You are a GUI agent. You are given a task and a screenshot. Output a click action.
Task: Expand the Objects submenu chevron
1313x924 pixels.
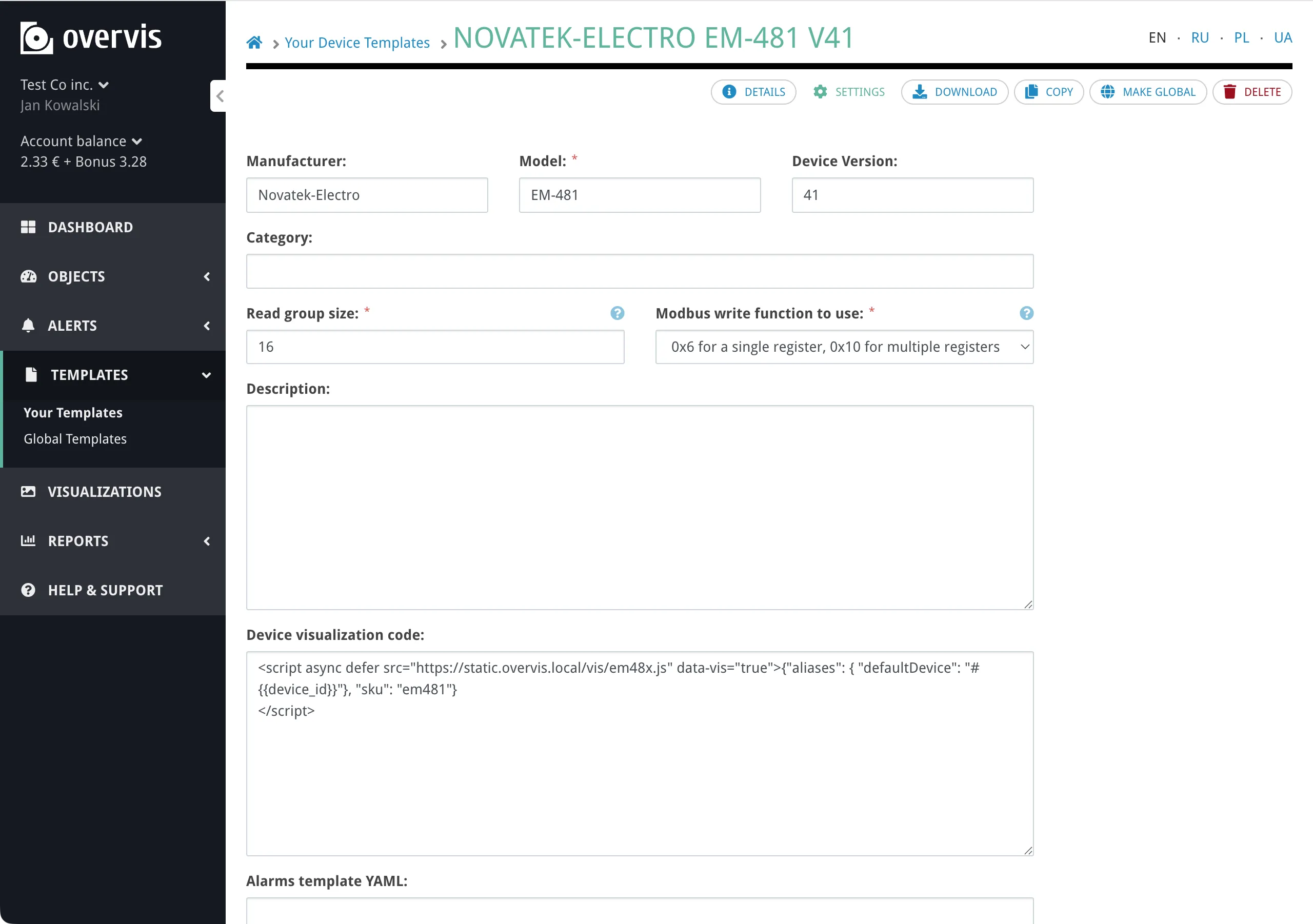(207, 276)
